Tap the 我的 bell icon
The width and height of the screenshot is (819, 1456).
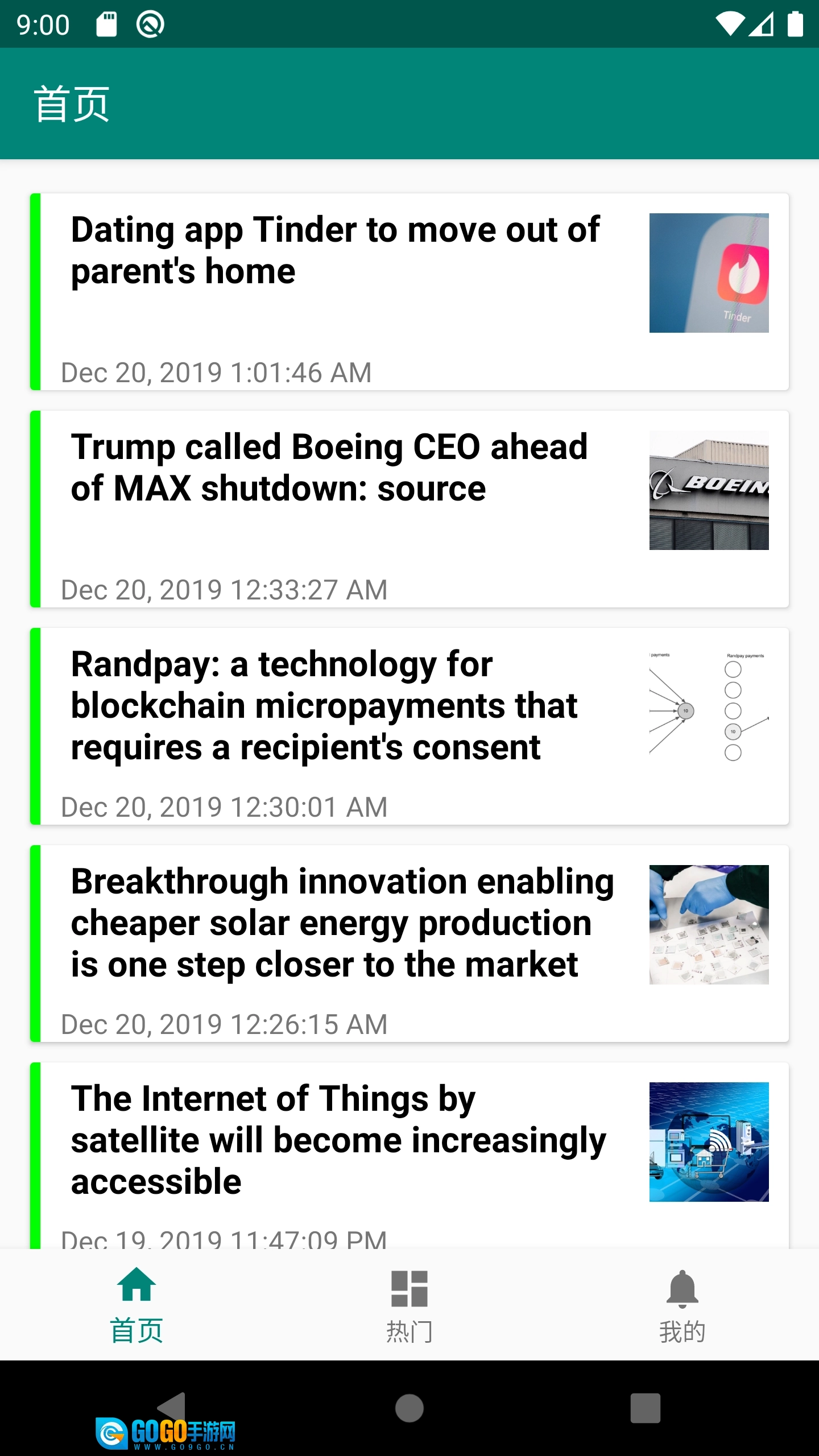click(682, 1288)
